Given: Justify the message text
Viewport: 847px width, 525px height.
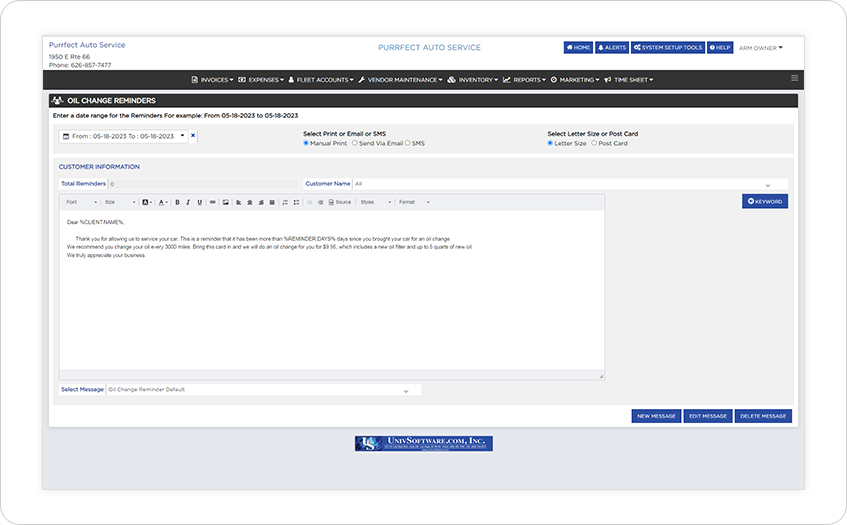Looking at the screenshot, I should 272,203.
